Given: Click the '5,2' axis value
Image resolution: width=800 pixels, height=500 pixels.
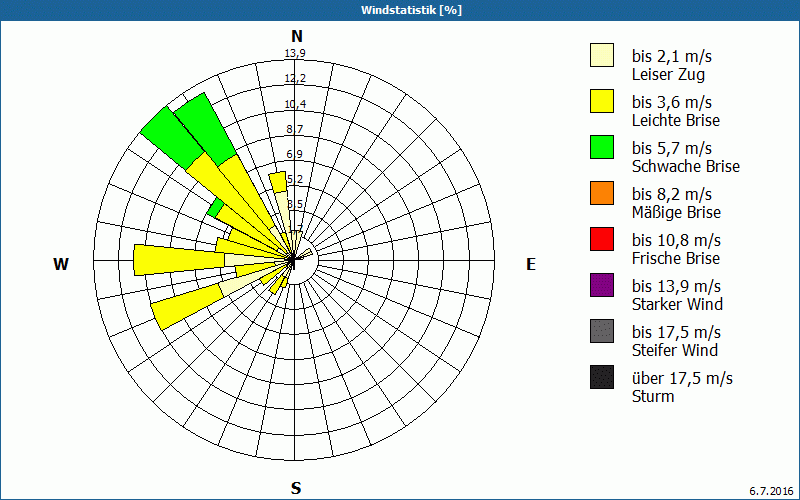Looking at the screenshot, I should (295, 179).
